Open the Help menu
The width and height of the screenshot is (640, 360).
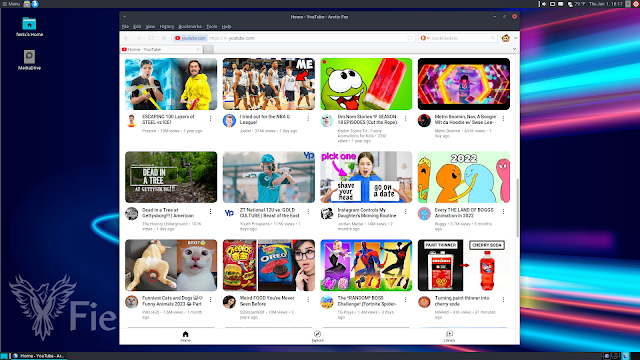(x=227, y=27)
